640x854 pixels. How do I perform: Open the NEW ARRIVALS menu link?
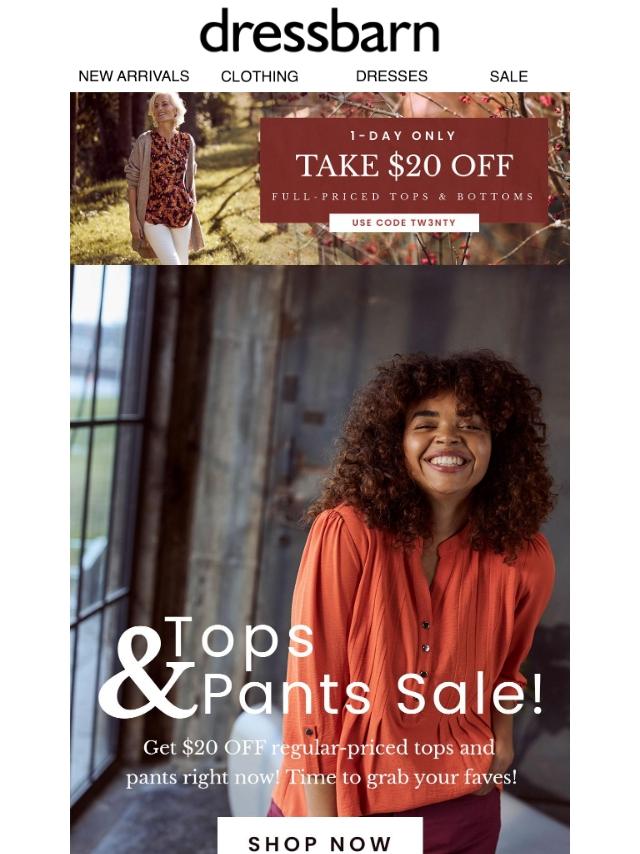tap(134, 76)
